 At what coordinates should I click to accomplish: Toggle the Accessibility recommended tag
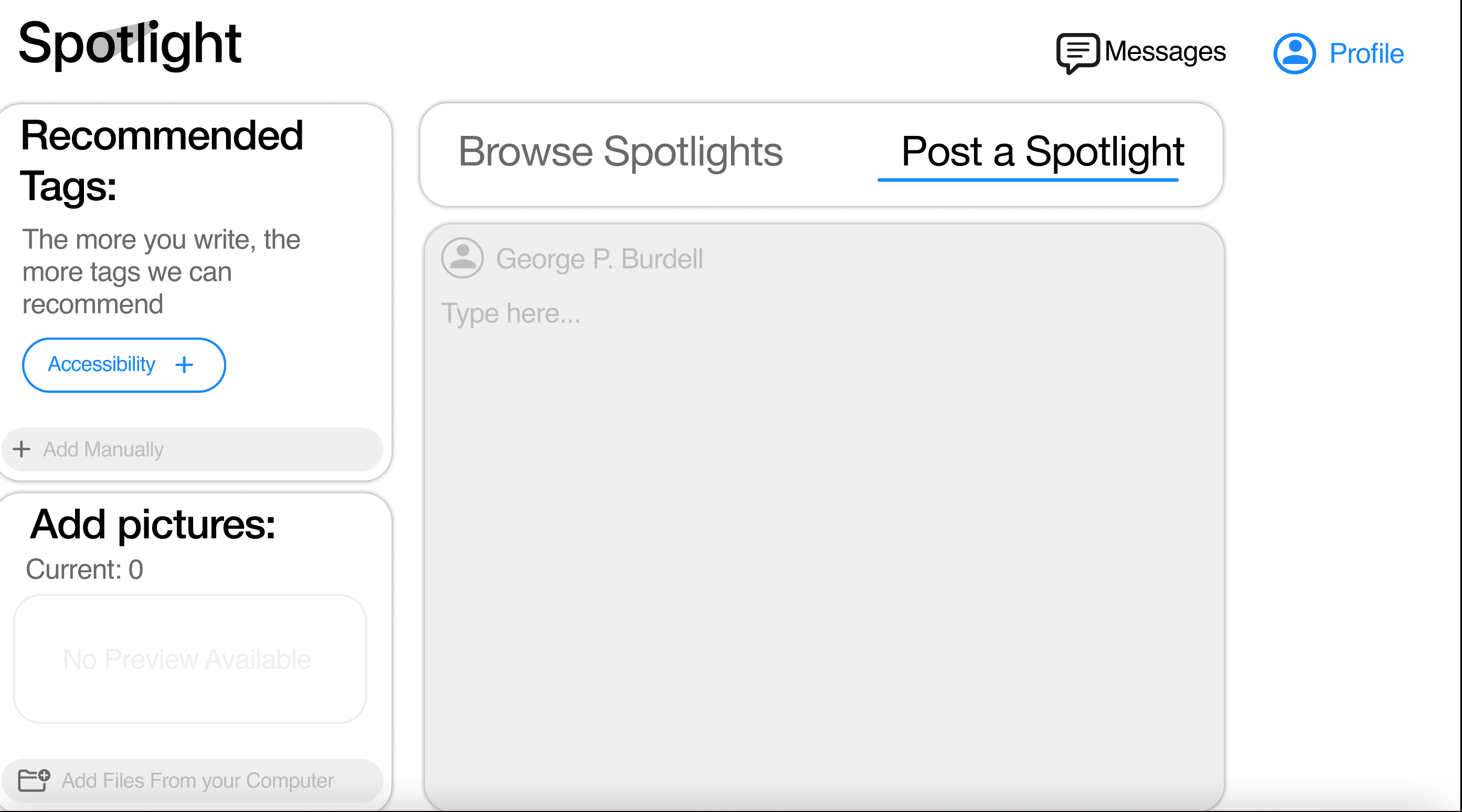[x=123, y=365]
